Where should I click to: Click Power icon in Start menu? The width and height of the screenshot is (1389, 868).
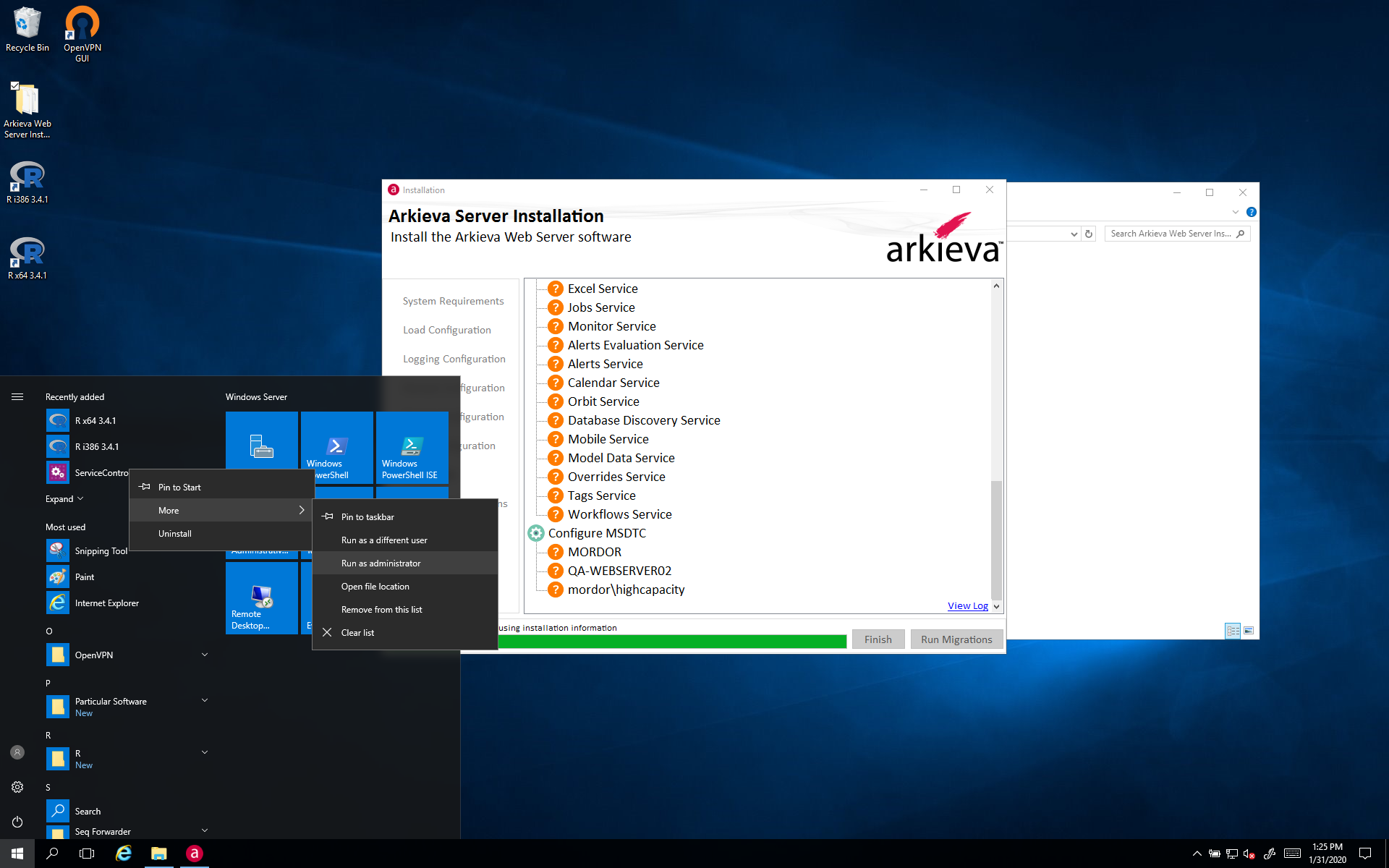click(17, 822)
